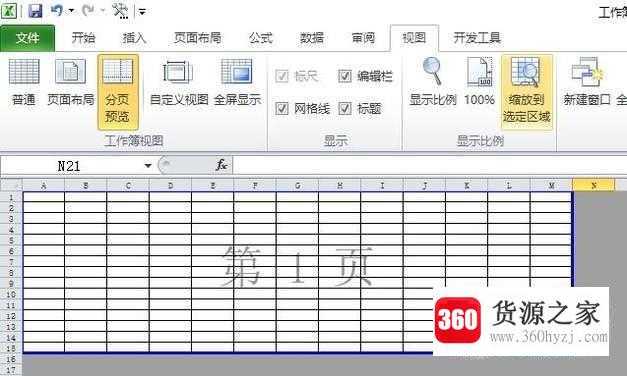627x376 pixels.
Task: Open the Undo history dropdown arrow
Action: click(72, 11)
